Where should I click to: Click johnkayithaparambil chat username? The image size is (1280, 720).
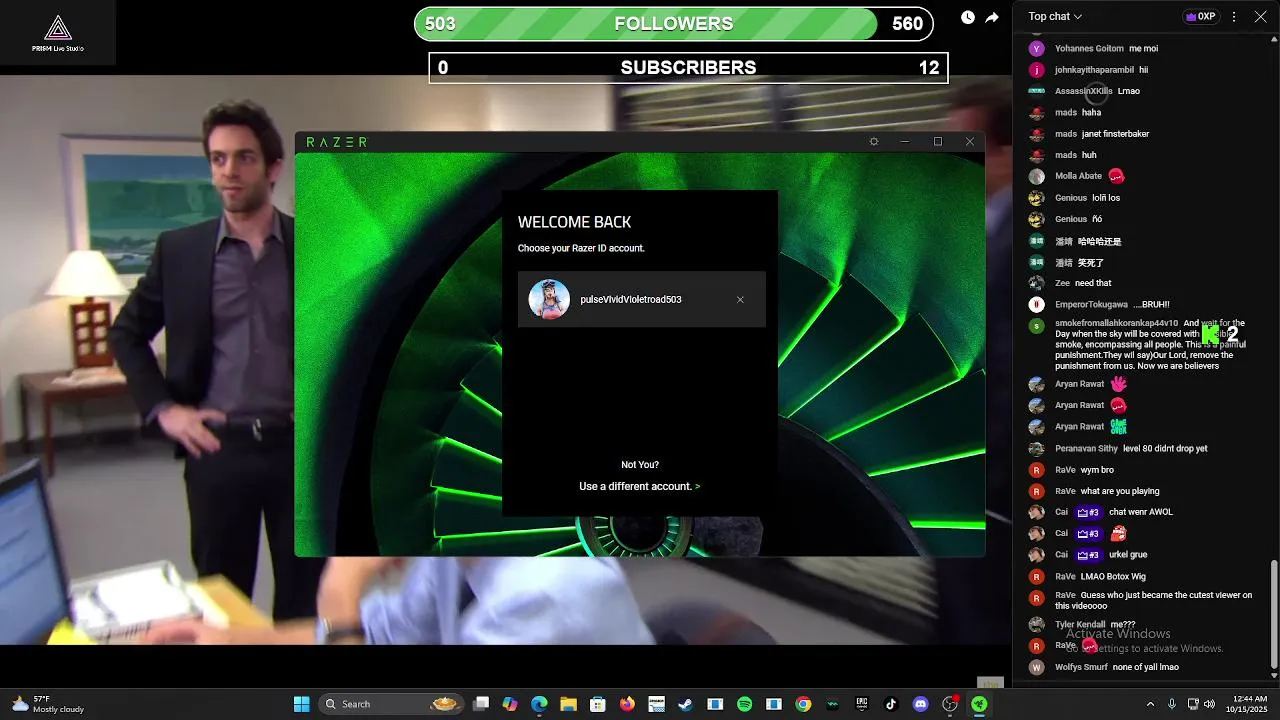1094,70
